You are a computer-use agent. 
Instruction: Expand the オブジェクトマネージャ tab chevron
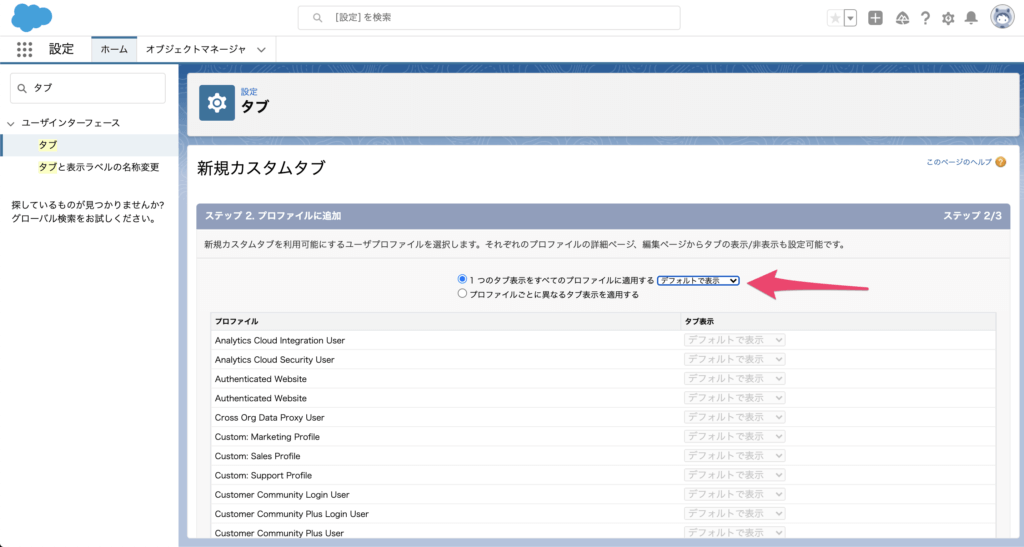click(x=261, y=50)
